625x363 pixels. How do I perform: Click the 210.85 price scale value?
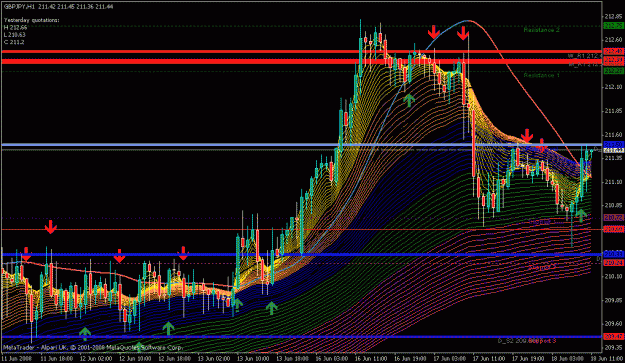click(x=614, y=206)
